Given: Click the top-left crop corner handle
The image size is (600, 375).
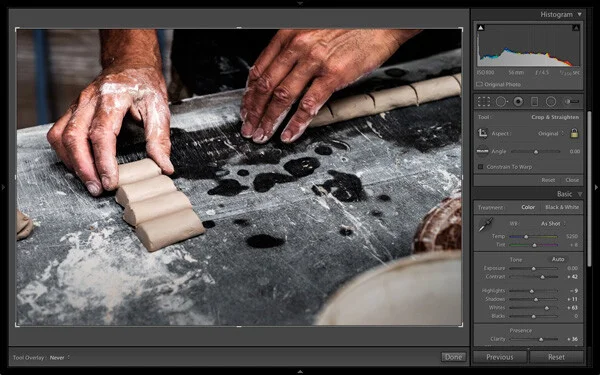Looking at the screenshot, I should click(16, 28).
